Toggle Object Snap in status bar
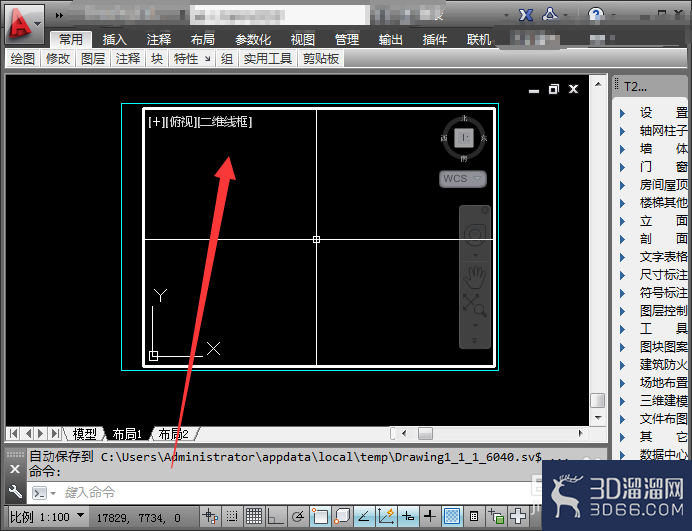Viewport: 692px width, 531px height. click(x=320, y=516)
